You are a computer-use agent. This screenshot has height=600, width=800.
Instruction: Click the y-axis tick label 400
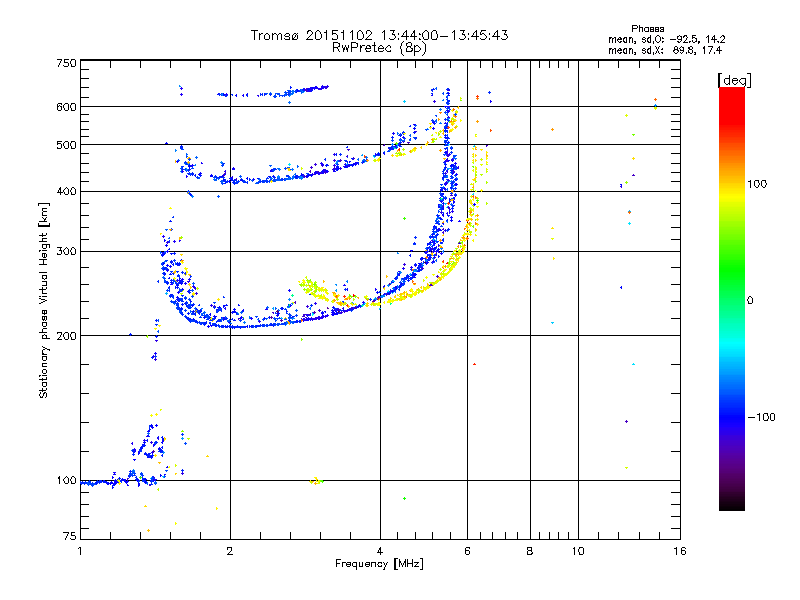coord(66,191)
